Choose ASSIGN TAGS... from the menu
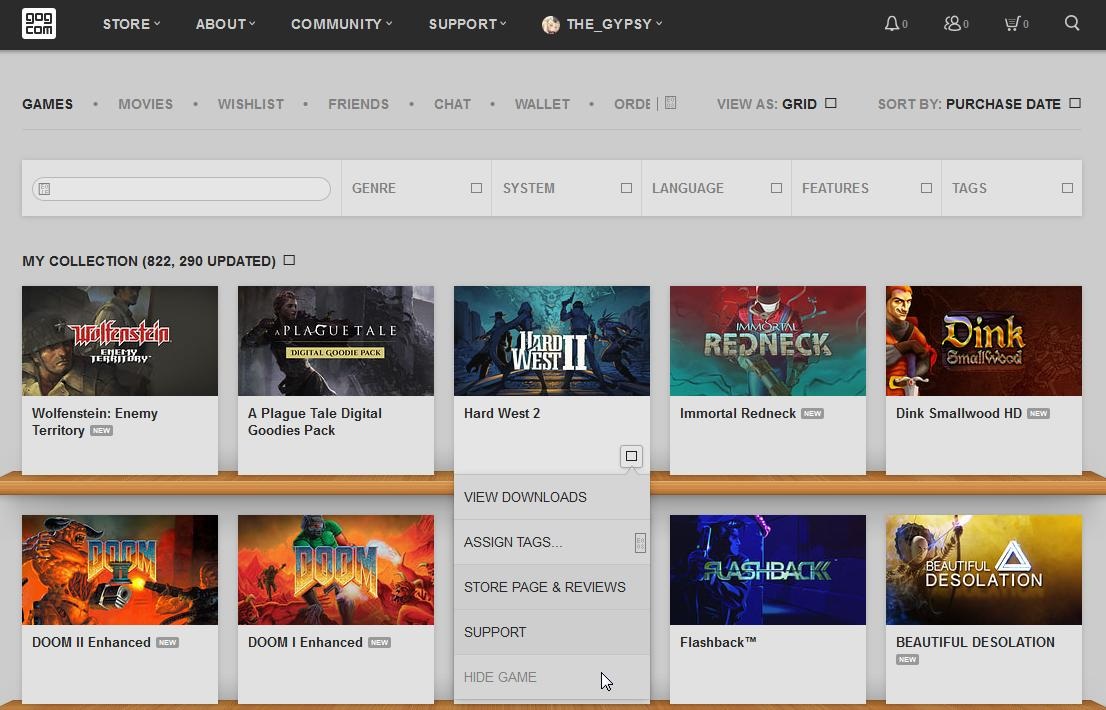Image resolution: width=1106 pixels, height=710 pixels. tap(552, 542)
